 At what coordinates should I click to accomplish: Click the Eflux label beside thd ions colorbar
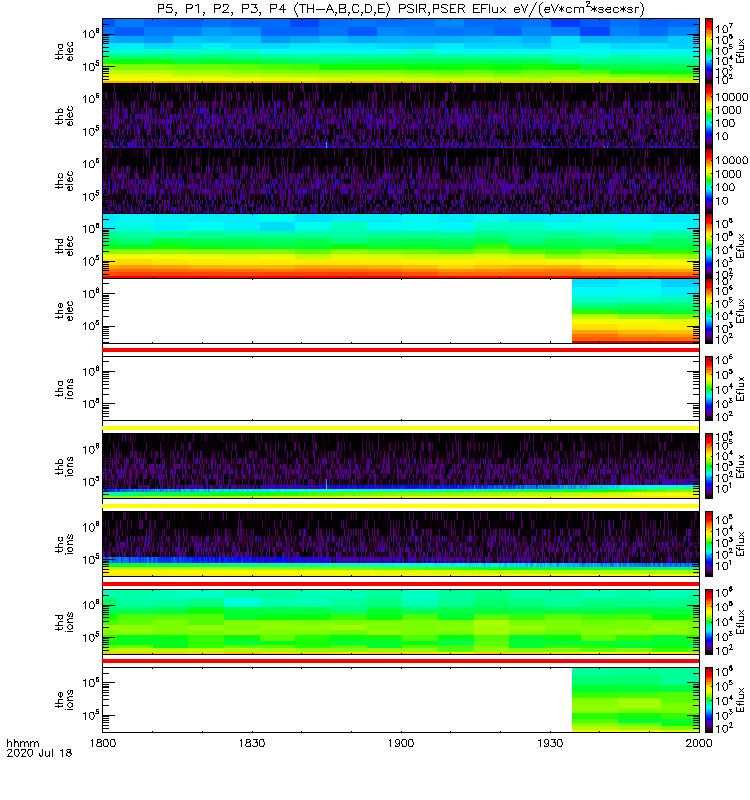pos(740,622)
